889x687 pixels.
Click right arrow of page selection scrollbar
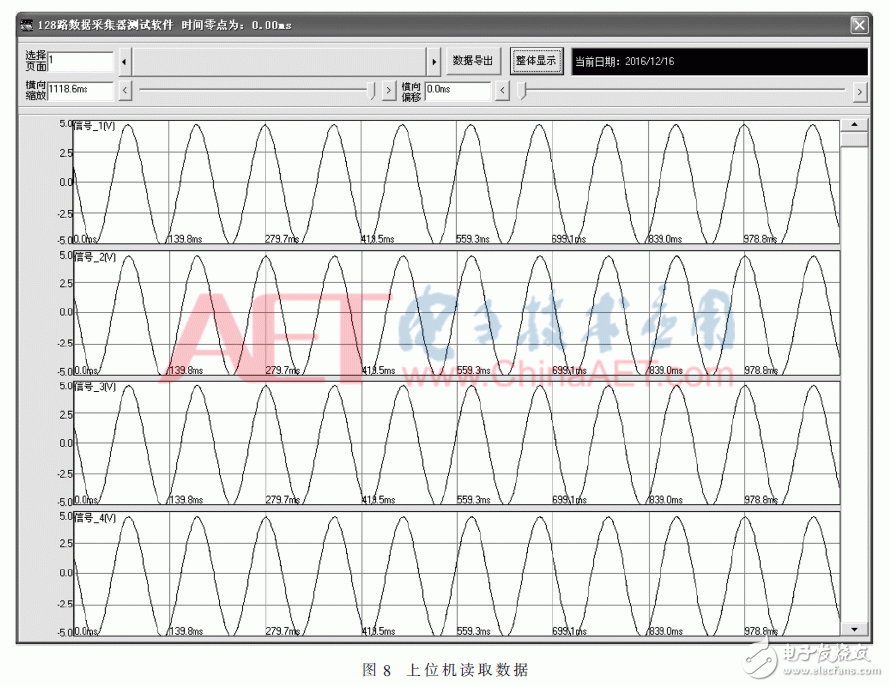pyautogui.click(x=435, y=61)
